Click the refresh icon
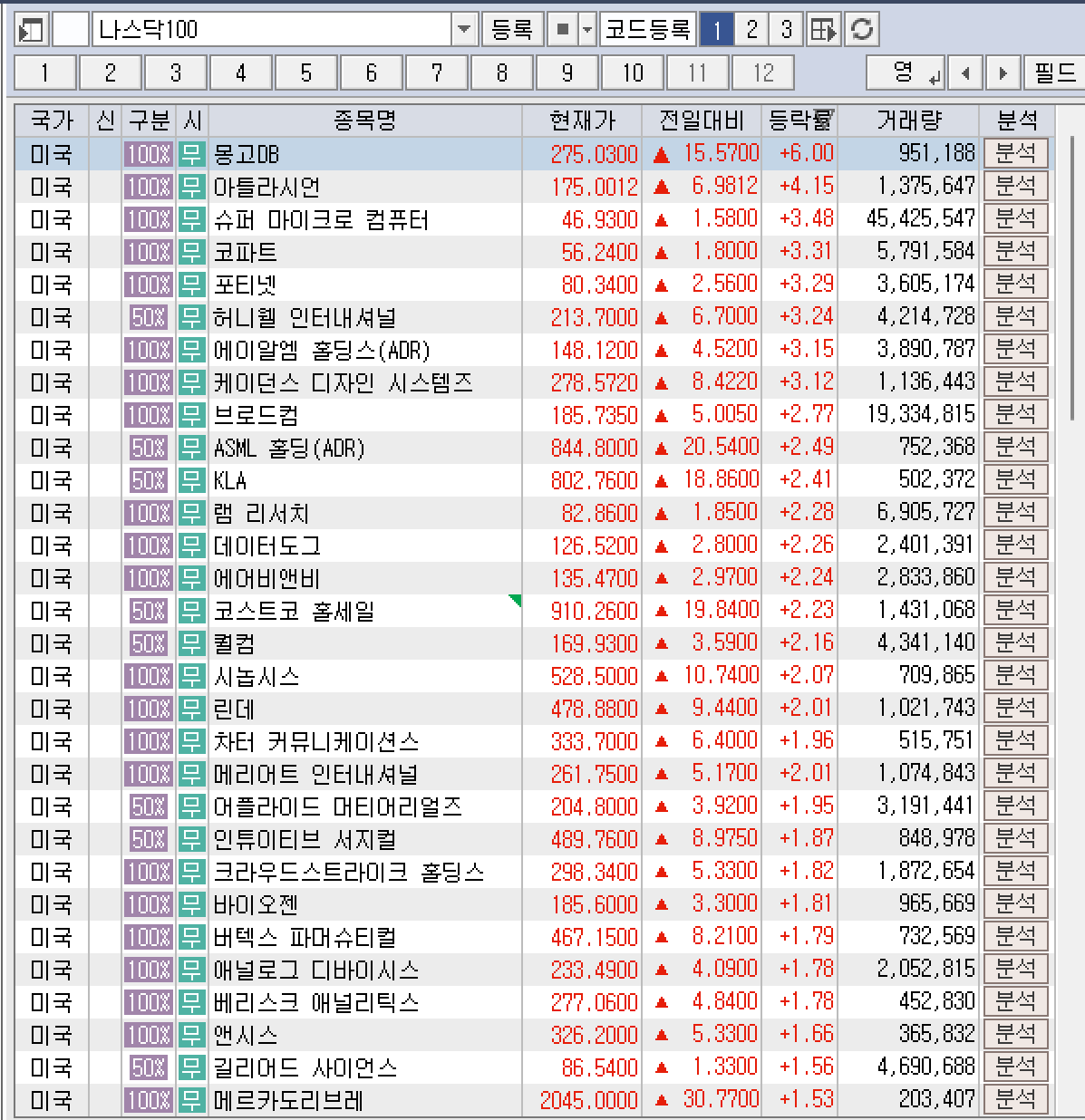Viewport: 1085px width, 1120px height. click(862, 30)
